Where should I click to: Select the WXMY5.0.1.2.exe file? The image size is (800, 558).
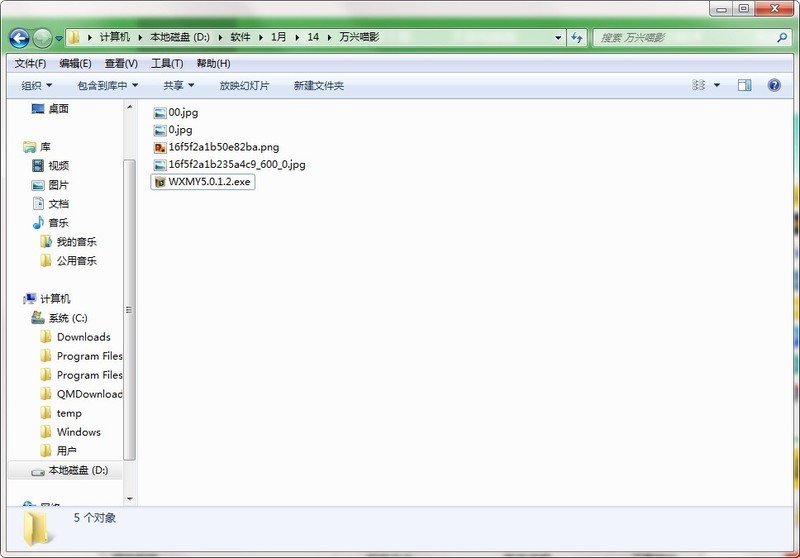click(x=210, y=182)
